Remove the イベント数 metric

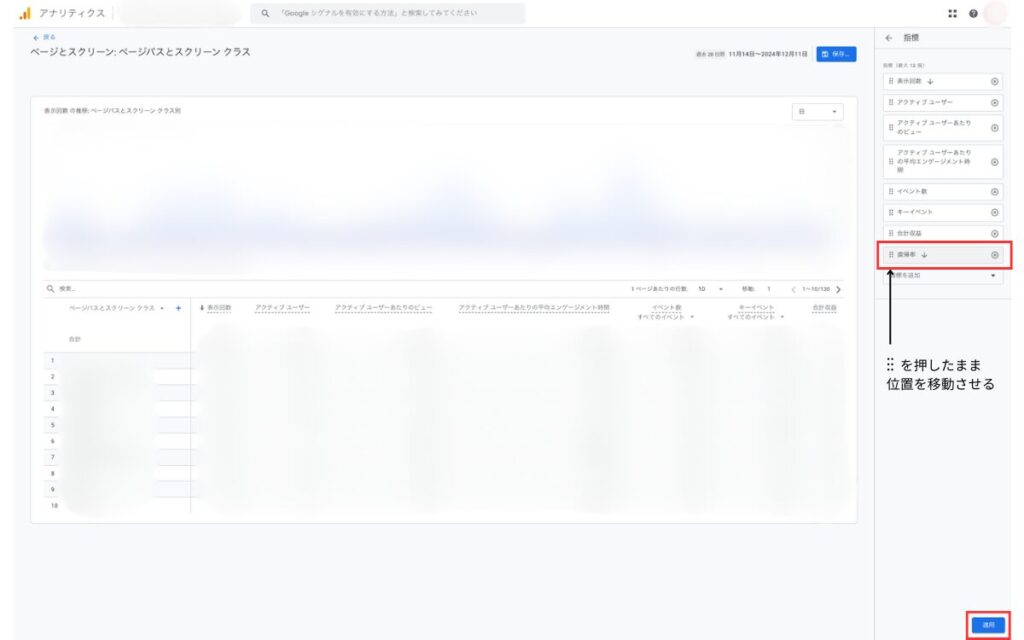coord(994,191)
